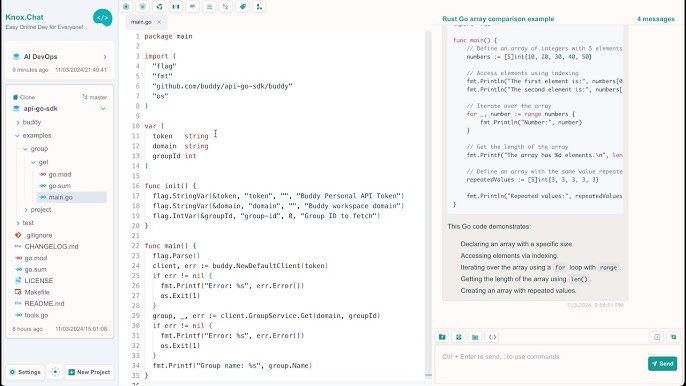The width and height of the screenshot is (686, 386).
Task: Click the teal code-bracket logo icon
Action: tap(102, 18)
